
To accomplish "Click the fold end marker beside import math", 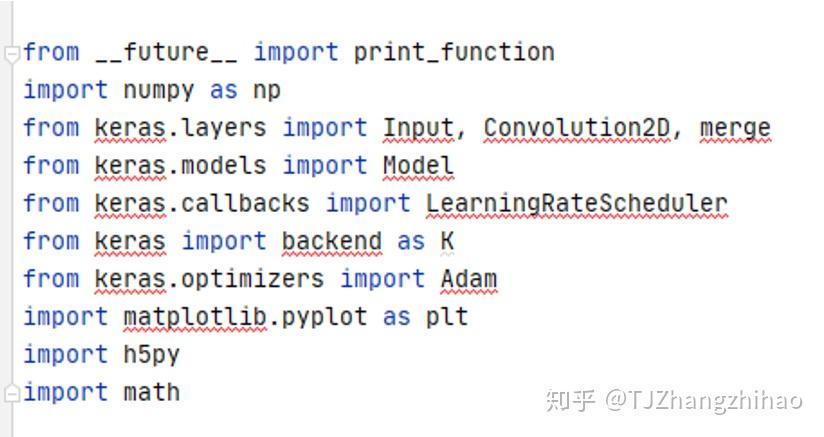I will [12, 393].
